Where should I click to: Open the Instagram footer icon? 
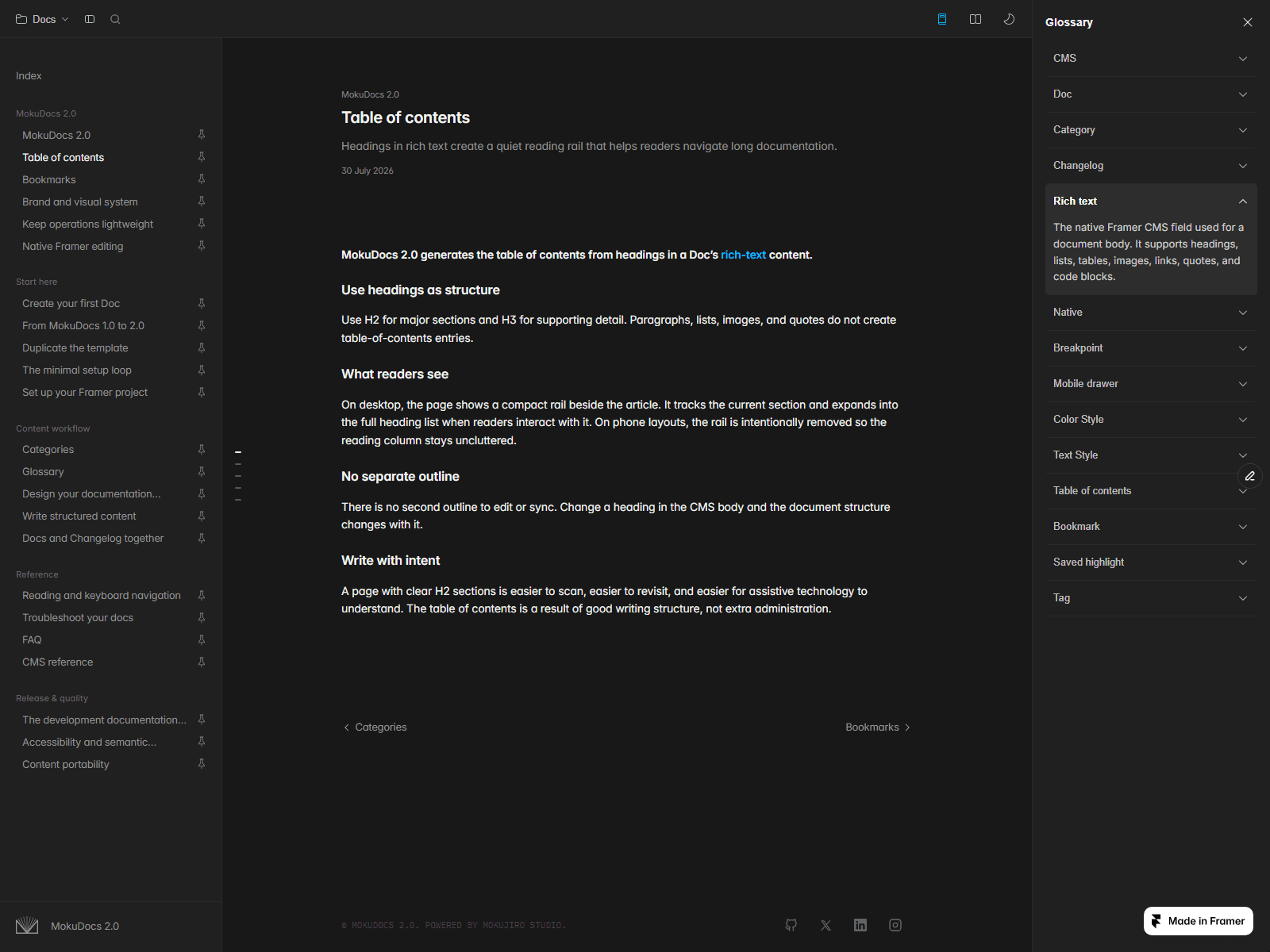895,925
